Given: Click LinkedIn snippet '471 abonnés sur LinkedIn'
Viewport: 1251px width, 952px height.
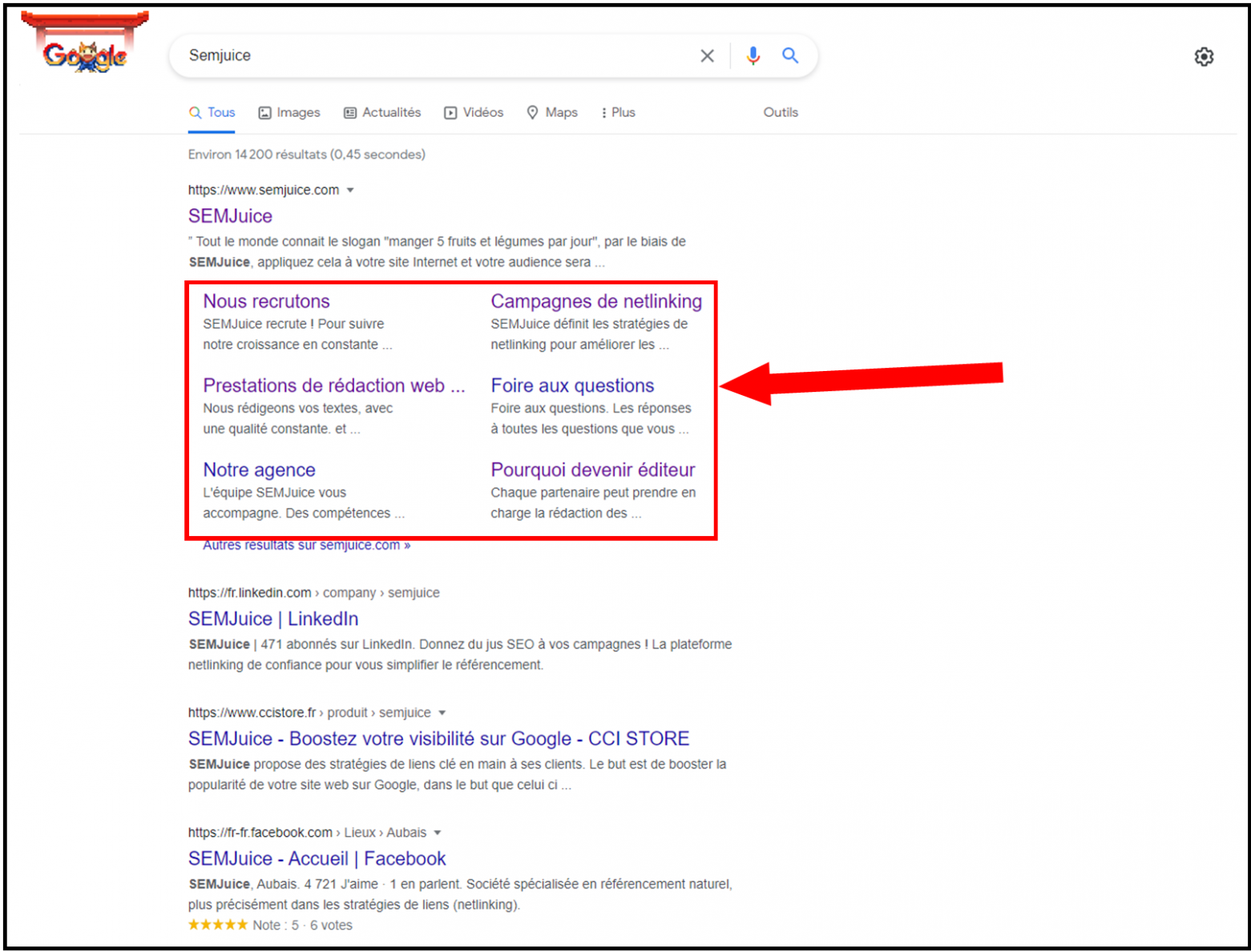Looking at the screenshot, I should click(x=337, y=645).
